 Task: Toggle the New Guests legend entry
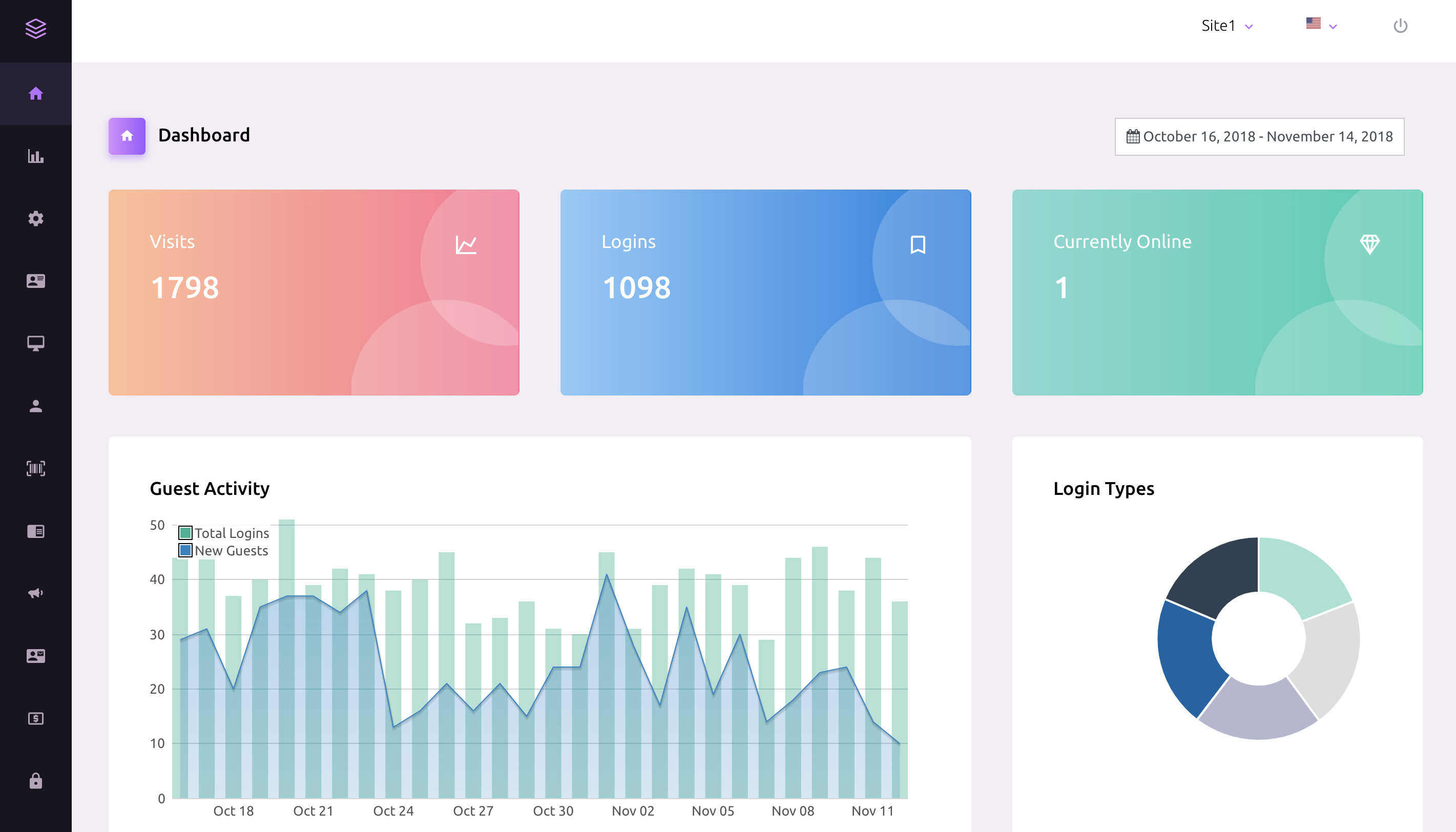pyautogui.click(x=223, y=551)
